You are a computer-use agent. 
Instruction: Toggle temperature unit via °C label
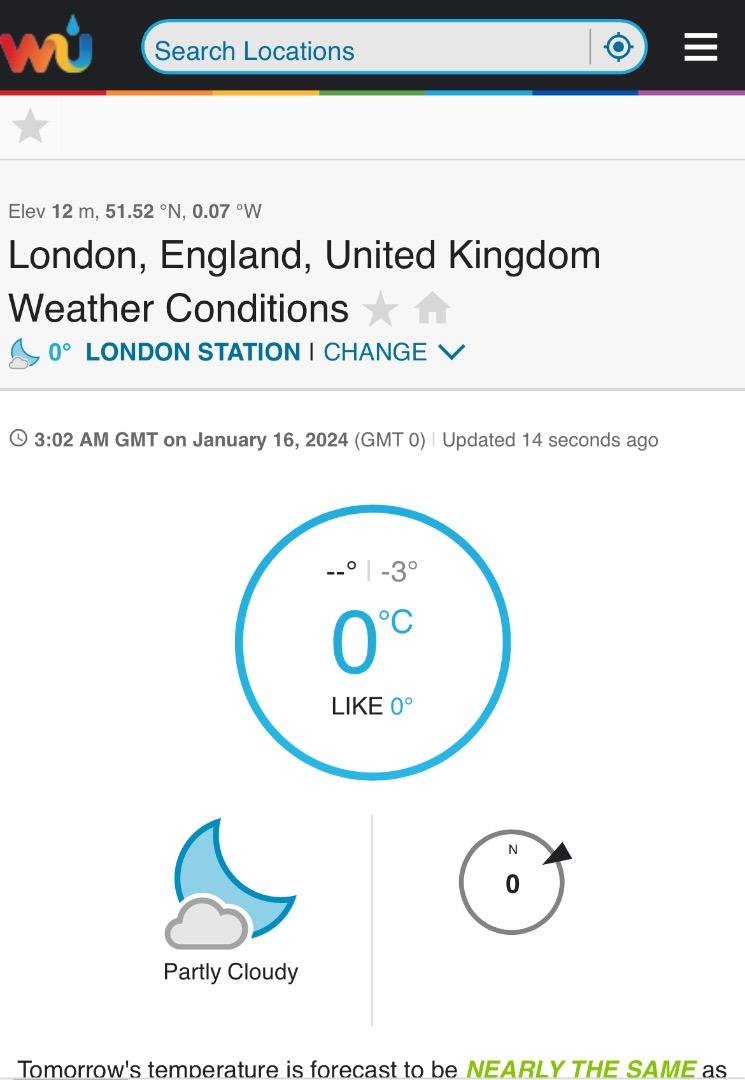396,623
